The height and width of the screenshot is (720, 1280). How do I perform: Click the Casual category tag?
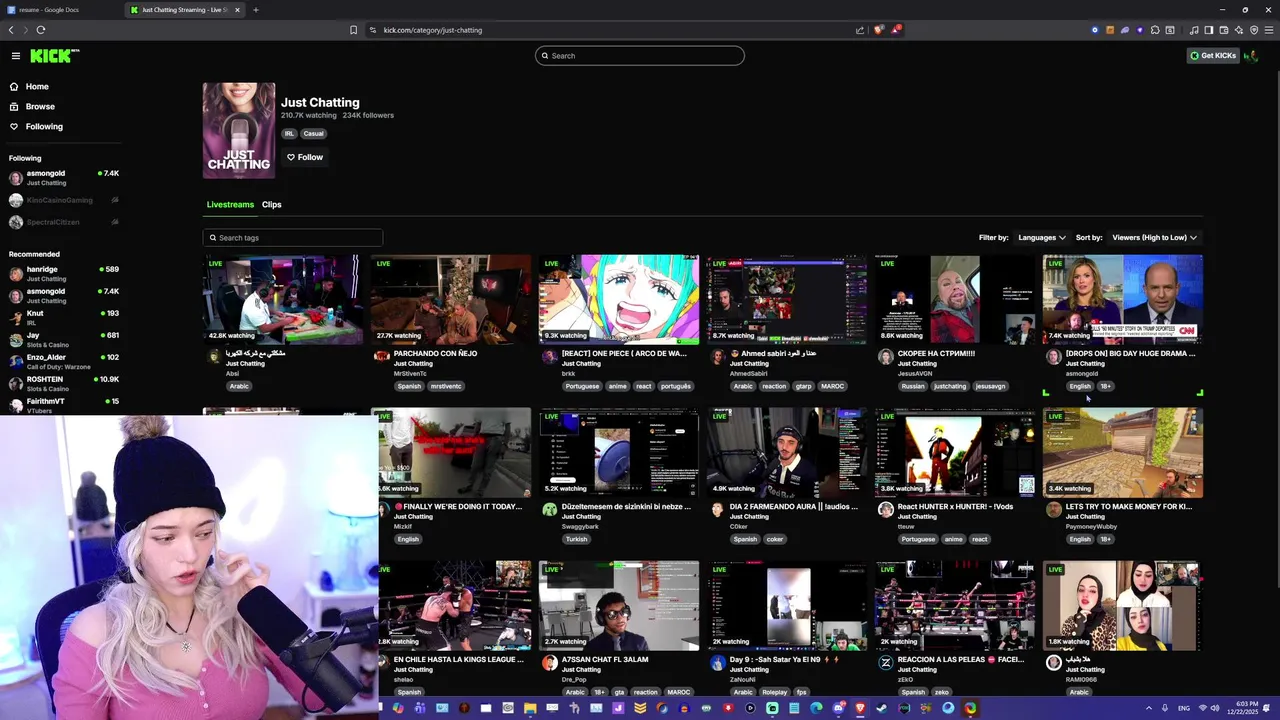pos(314,133)
